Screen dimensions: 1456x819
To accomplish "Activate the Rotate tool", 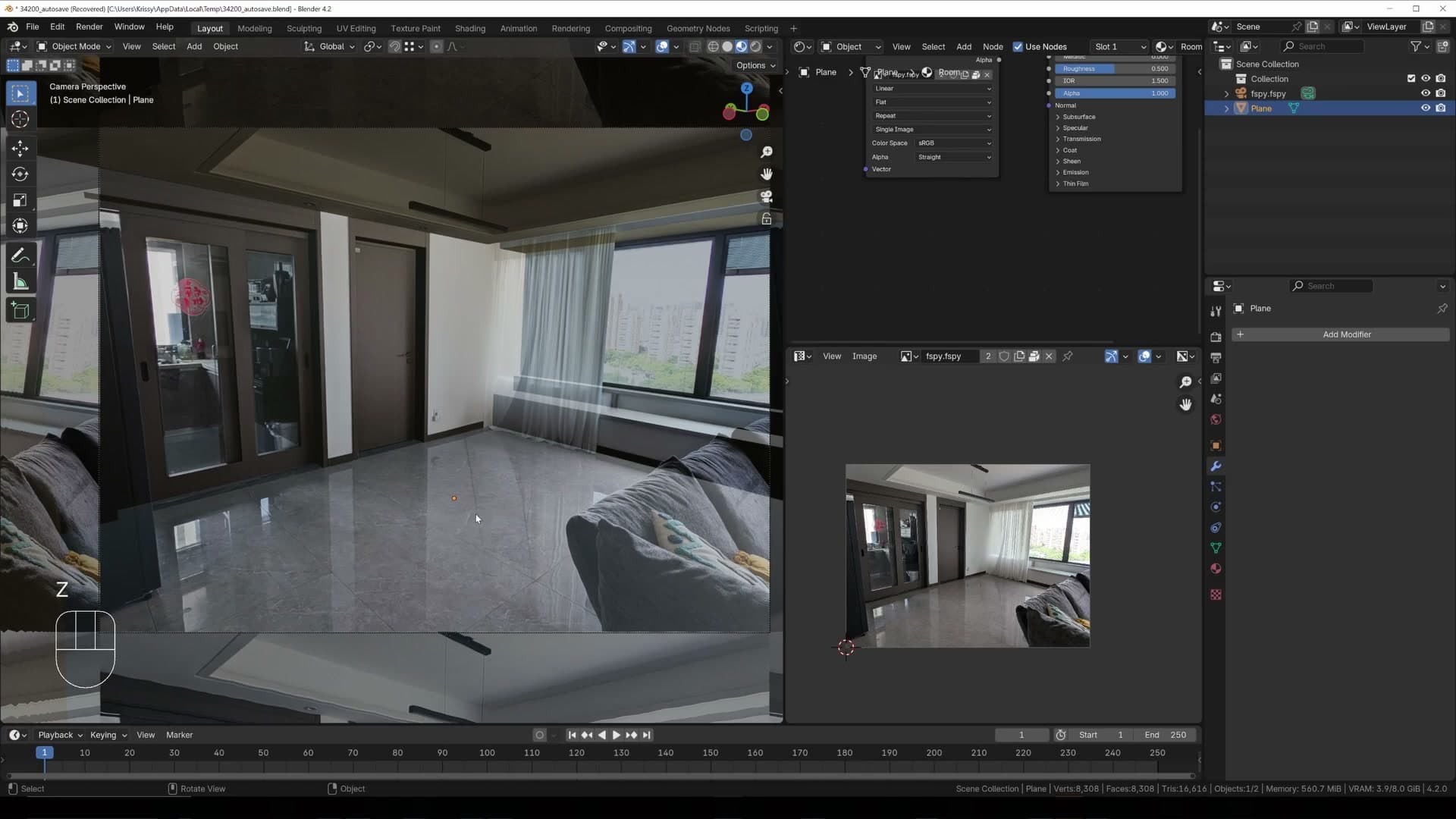I will tap(20, 174).
